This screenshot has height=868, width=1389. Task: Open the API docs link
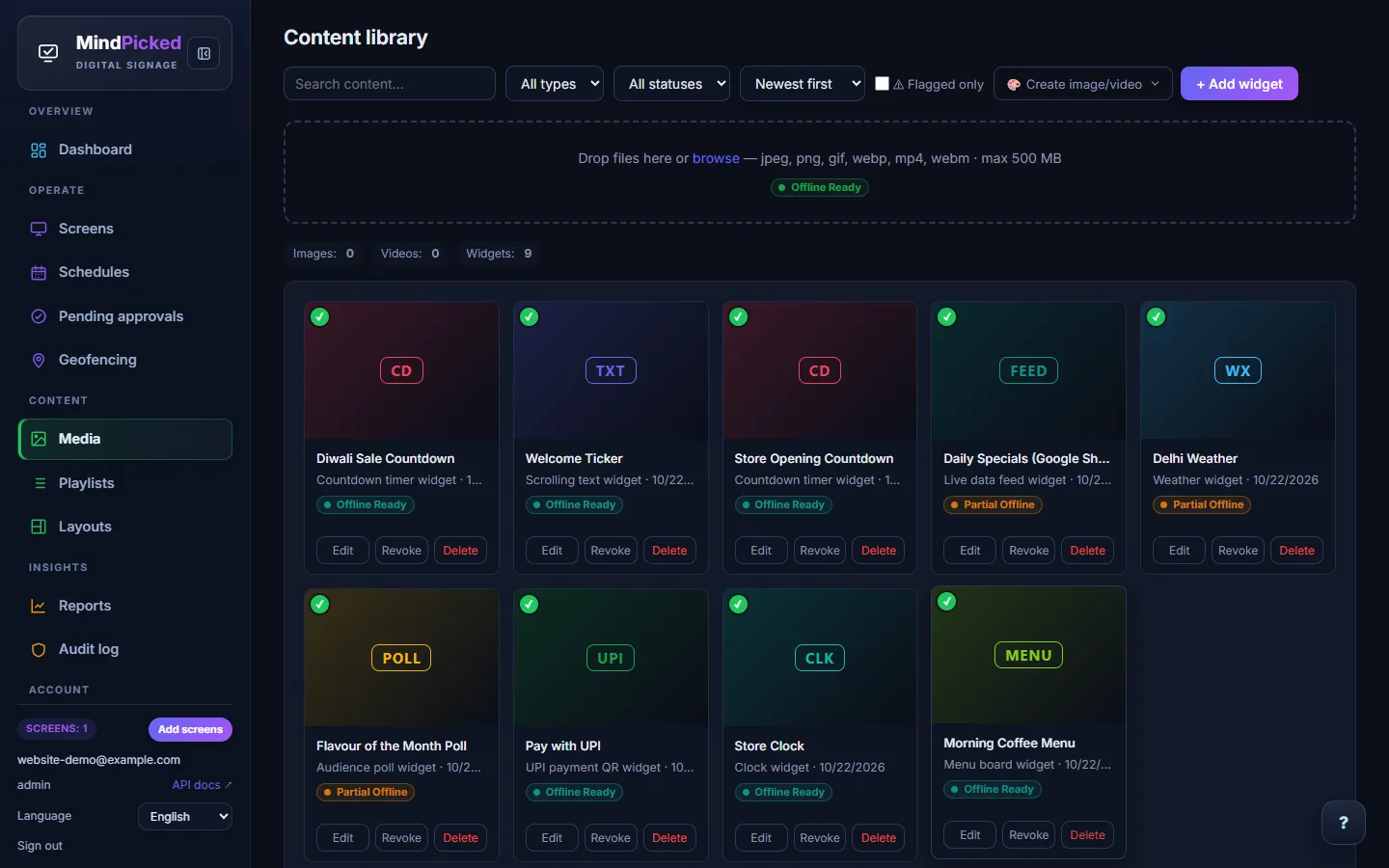coord(202,785)
